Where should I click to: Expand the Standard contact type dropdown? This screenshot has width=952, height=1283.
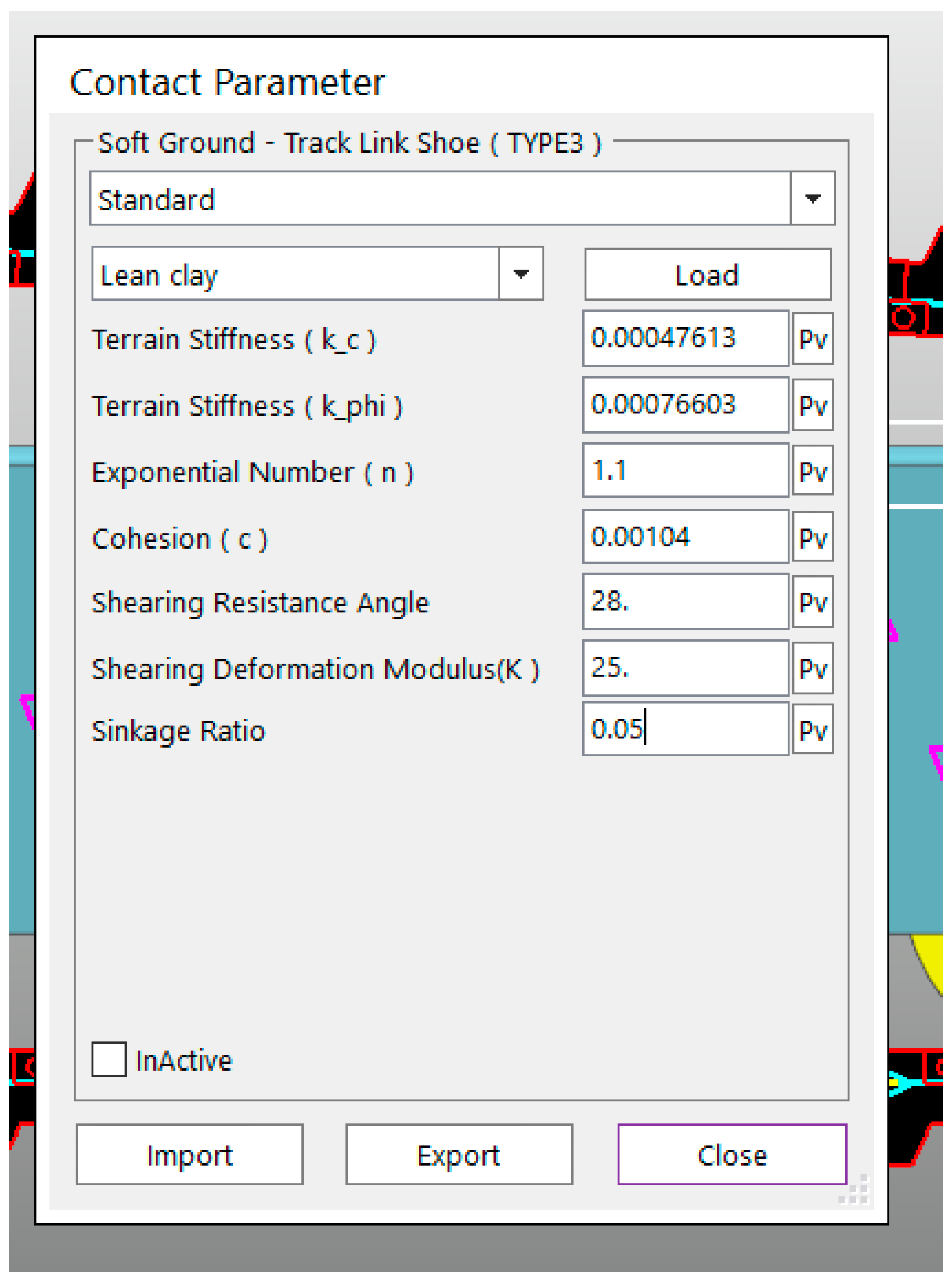pos(812,199)
